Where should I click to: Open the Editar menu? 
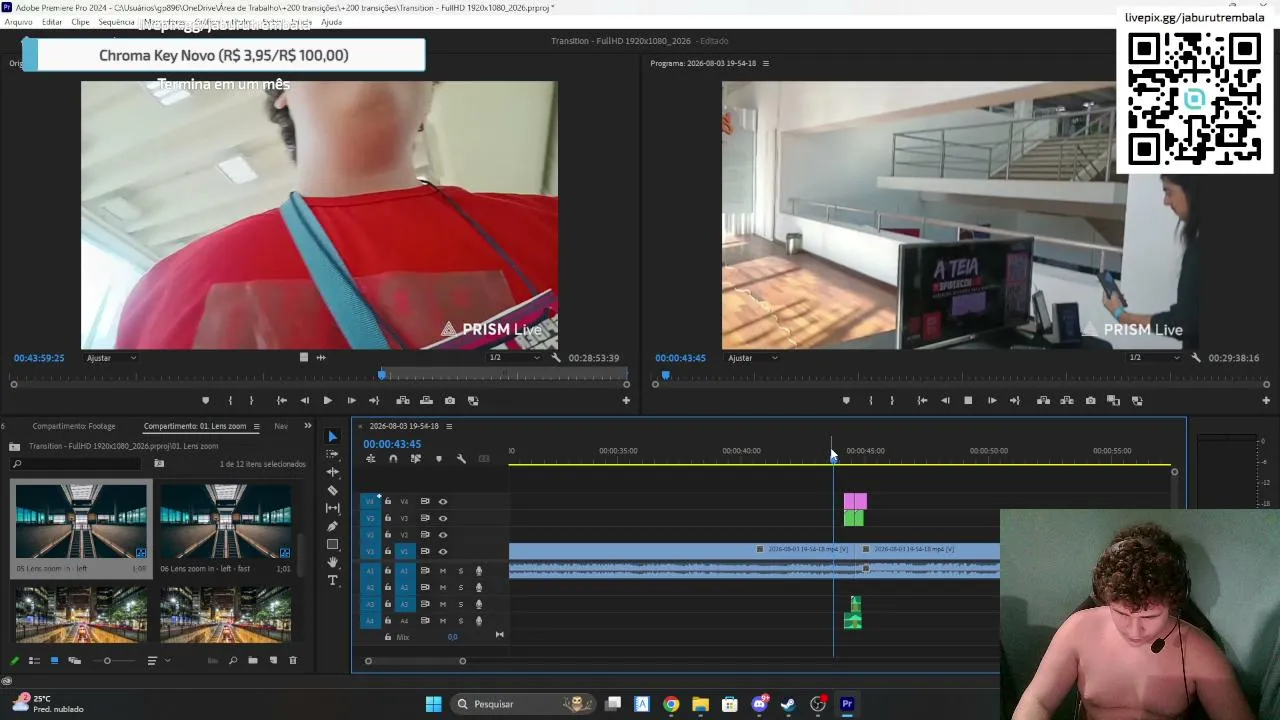pyautogui.click(x=52, y=22)
